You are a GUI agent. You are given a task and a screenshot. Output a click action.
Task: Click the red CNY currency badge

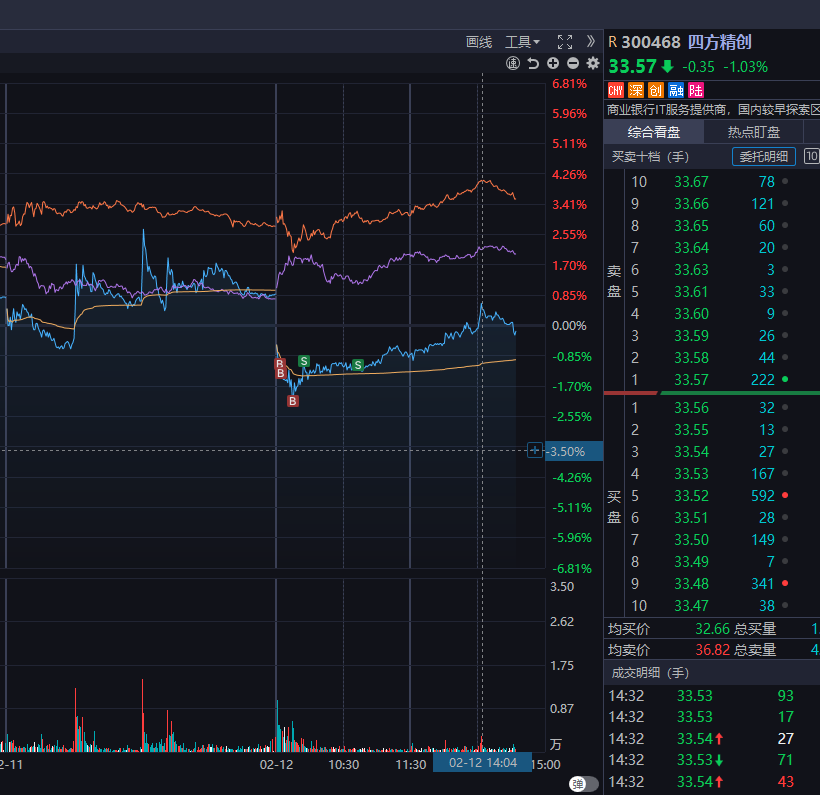coord(616,90)
